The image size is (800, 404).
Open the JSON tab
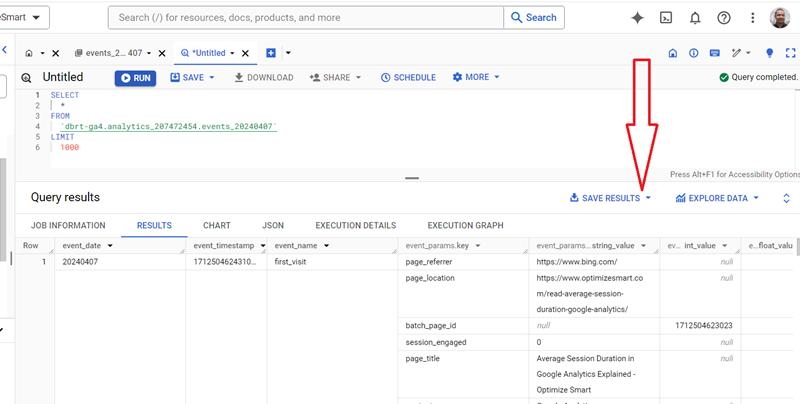pos(273,225)
